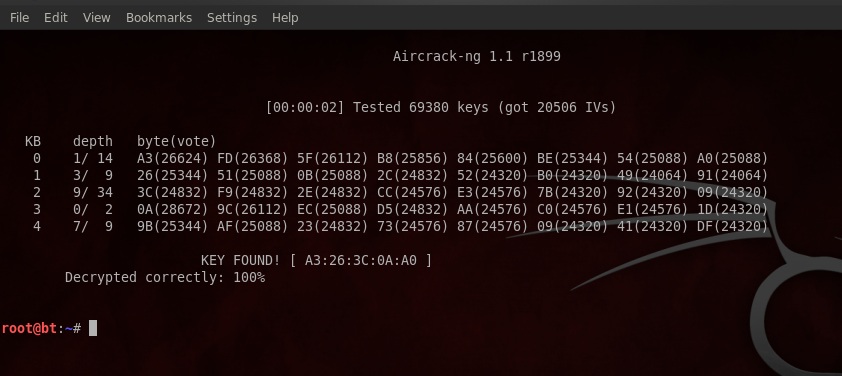The image size is (842, 376).
Task: Click 0B(25088) in KB row 1
Action: (333, 176)
